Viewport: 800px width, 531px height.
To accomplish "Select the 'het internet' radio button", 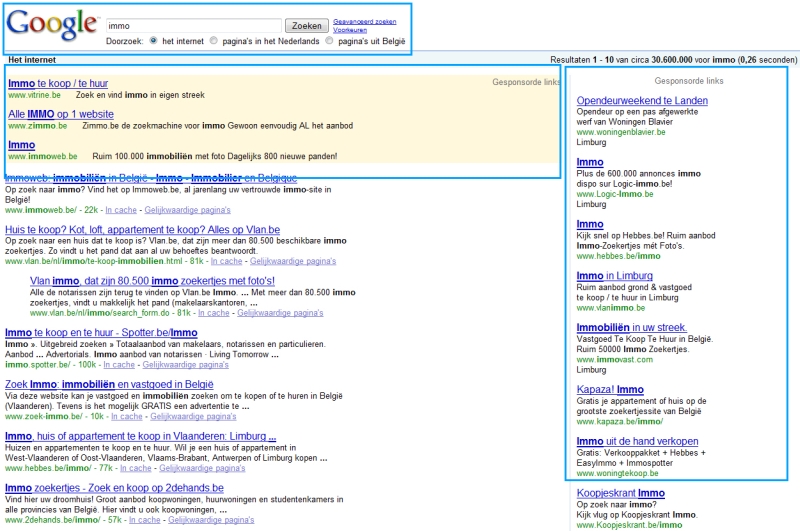I will [154, 41].
